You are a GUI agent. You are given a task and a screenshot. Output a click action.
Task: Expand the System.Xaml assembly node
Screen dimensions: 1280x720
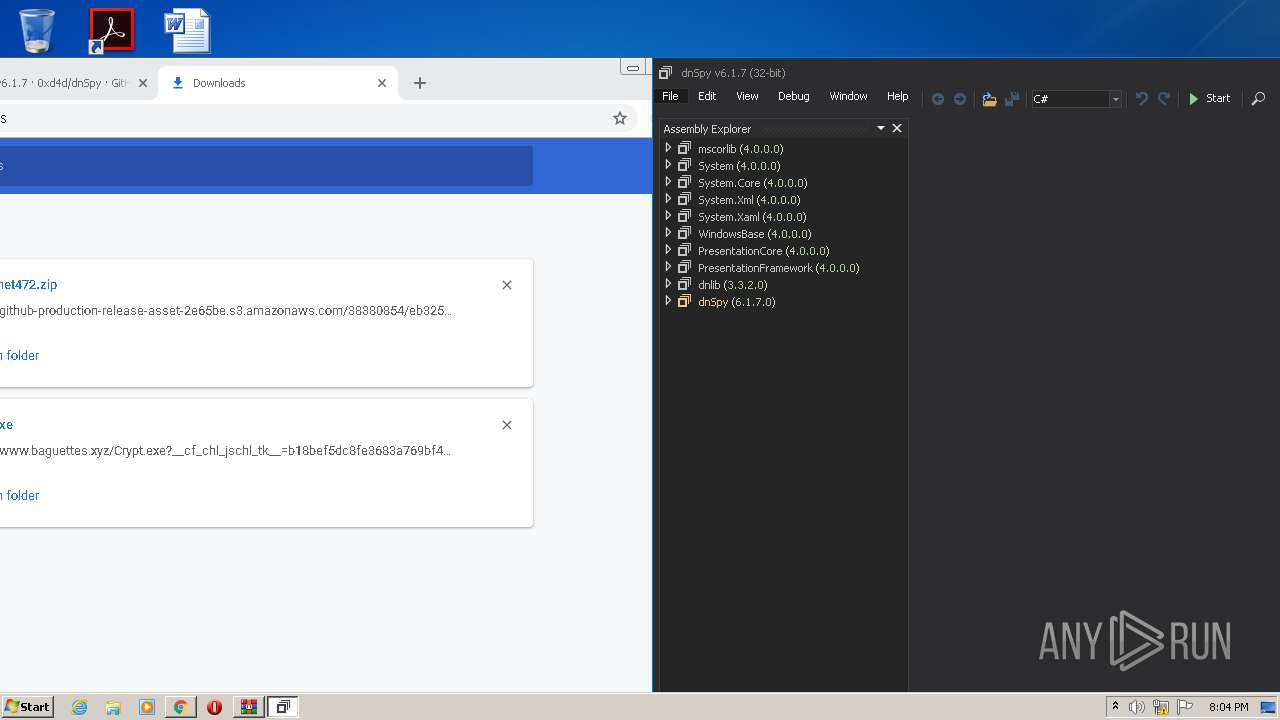pyautogui.click(x=668, y=216)
